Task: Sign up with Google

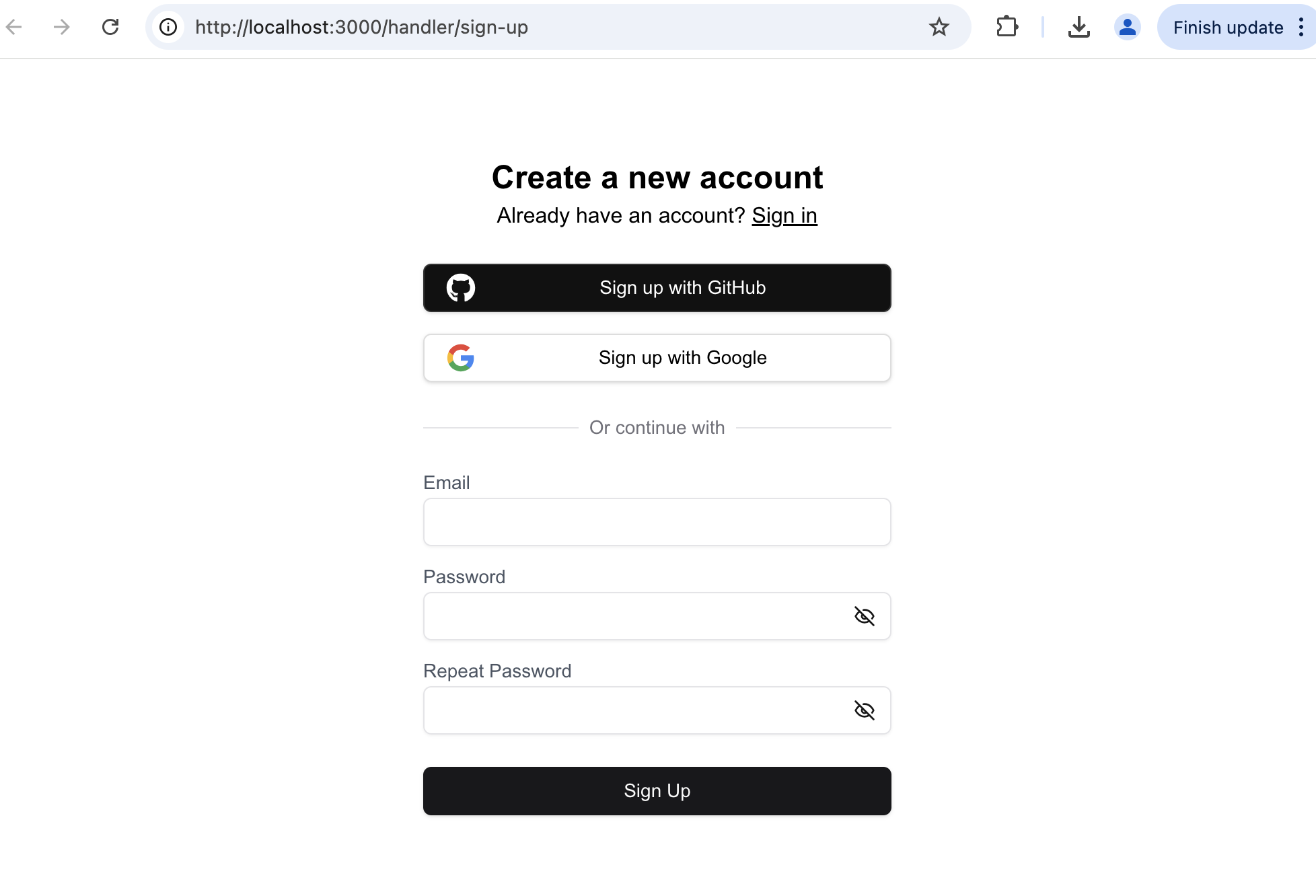Action: [657, 358]
